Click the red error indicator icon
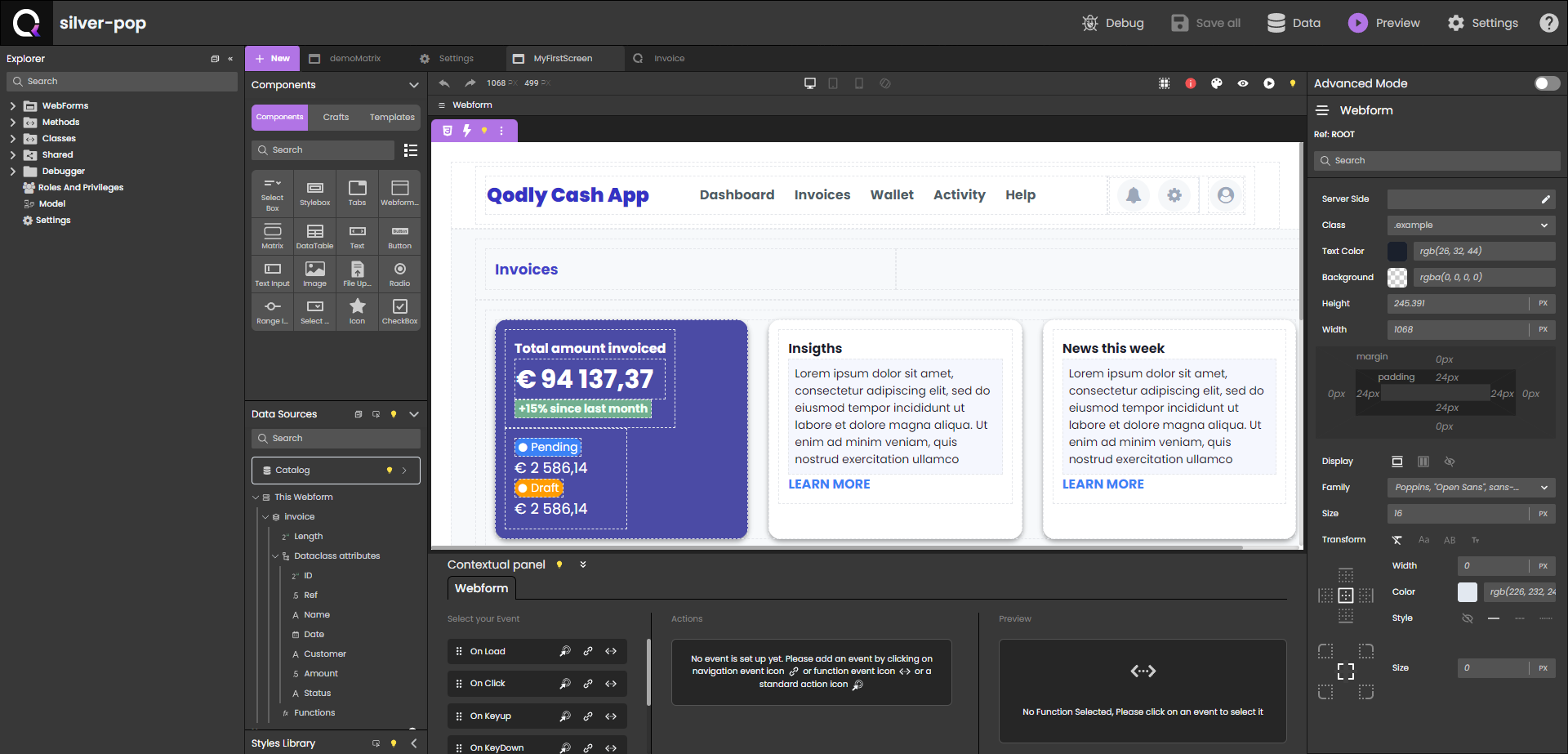1568x754 pixels. pos(1191,83)
